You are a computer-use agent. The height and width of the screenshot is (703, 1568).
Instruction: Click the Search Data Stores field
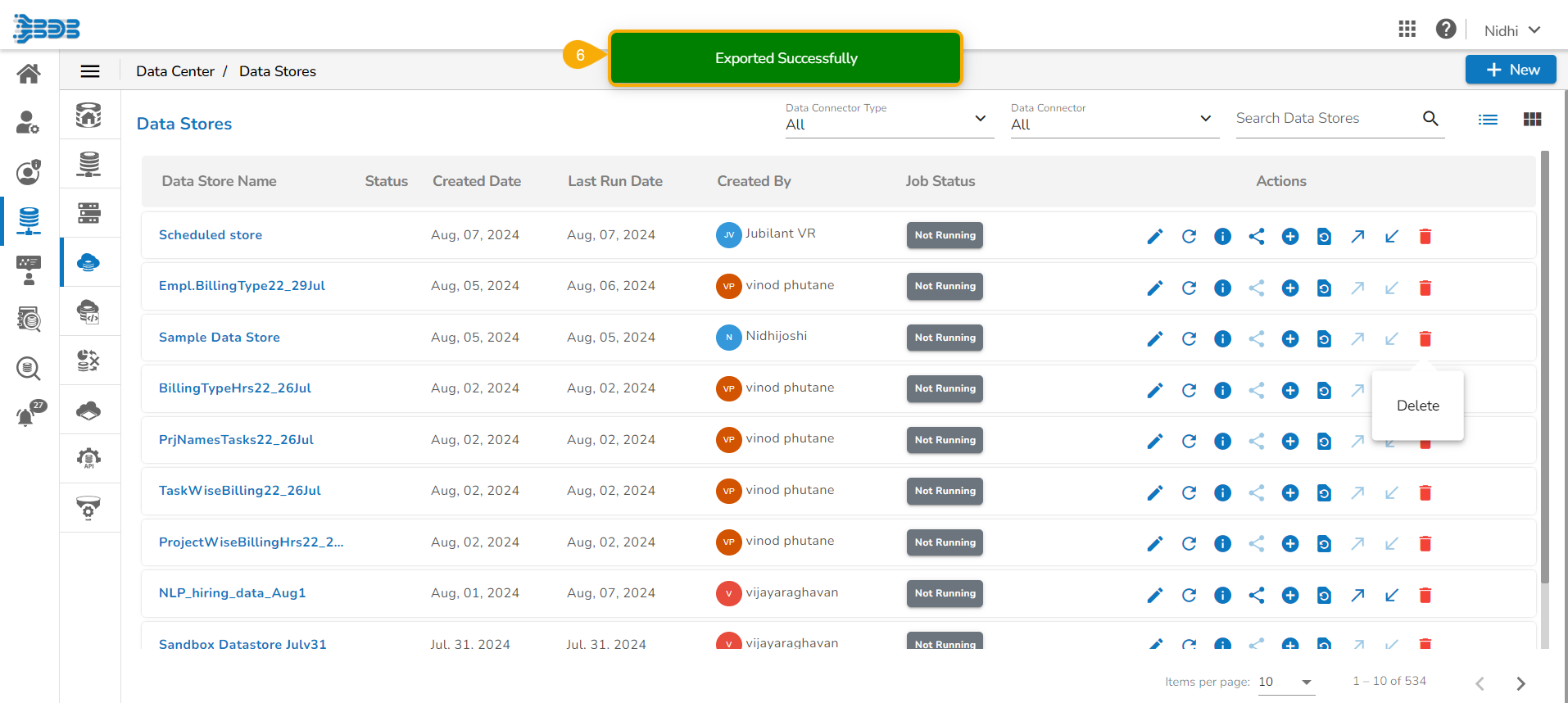coord(1326,119)
